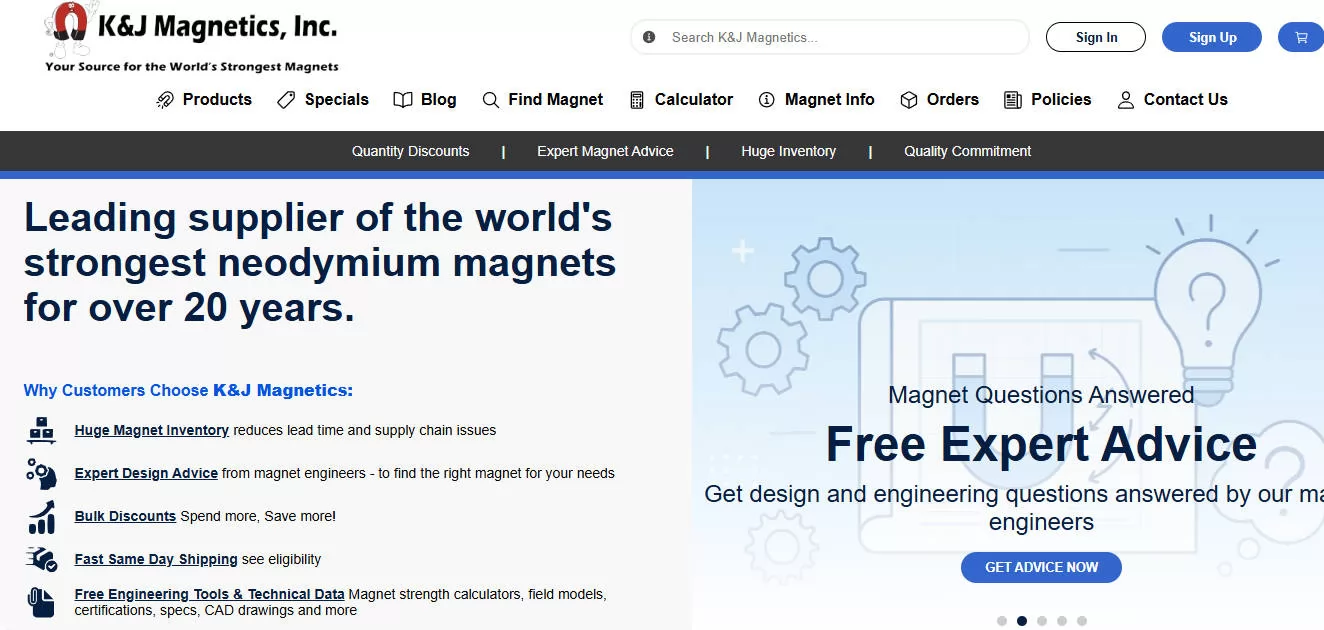This screenshot has width=1324, height=630.
Task: Open the Huge Magnet Inventory link
Action: (x=152, y=430)
